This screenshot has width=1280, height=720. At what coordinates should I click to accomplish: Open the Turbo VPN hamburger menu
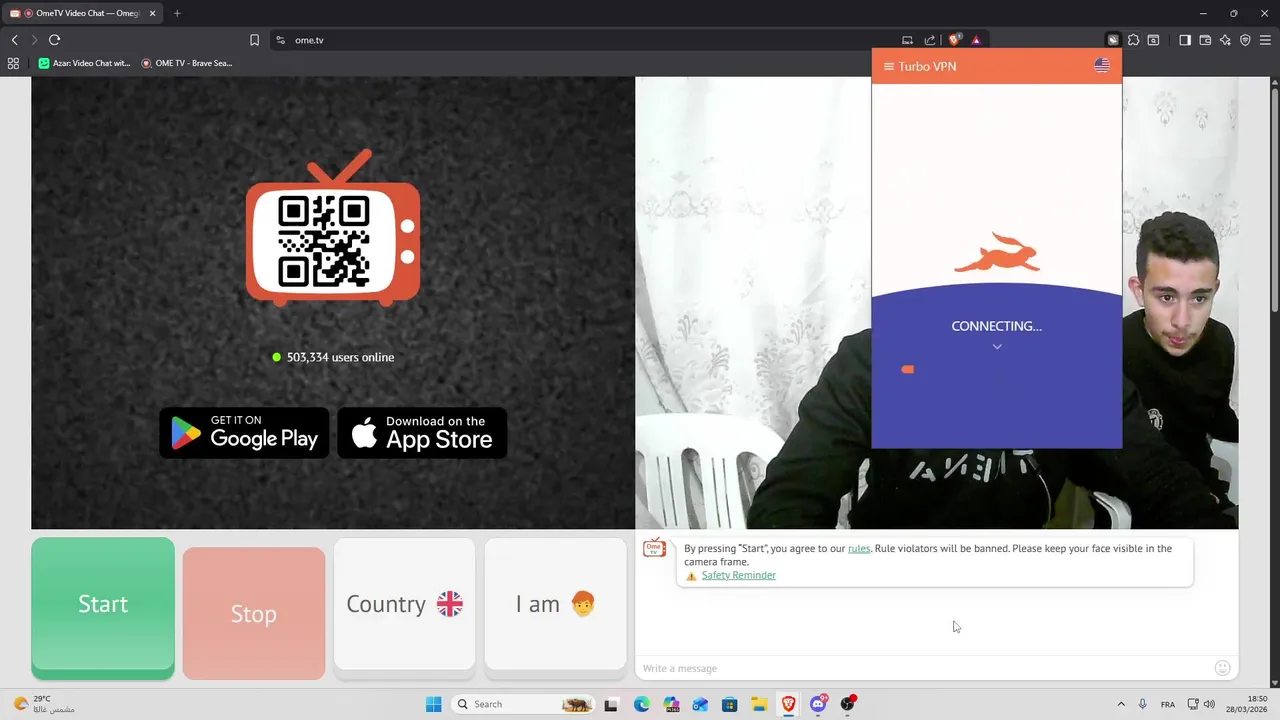[888, 67]
